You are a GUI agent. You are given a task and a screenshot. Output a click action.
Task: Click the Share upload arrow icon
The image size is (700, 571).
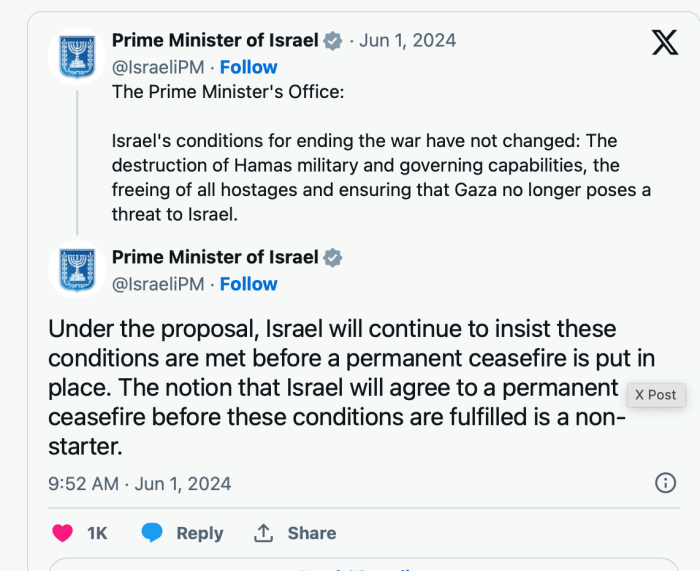[264, 533]
